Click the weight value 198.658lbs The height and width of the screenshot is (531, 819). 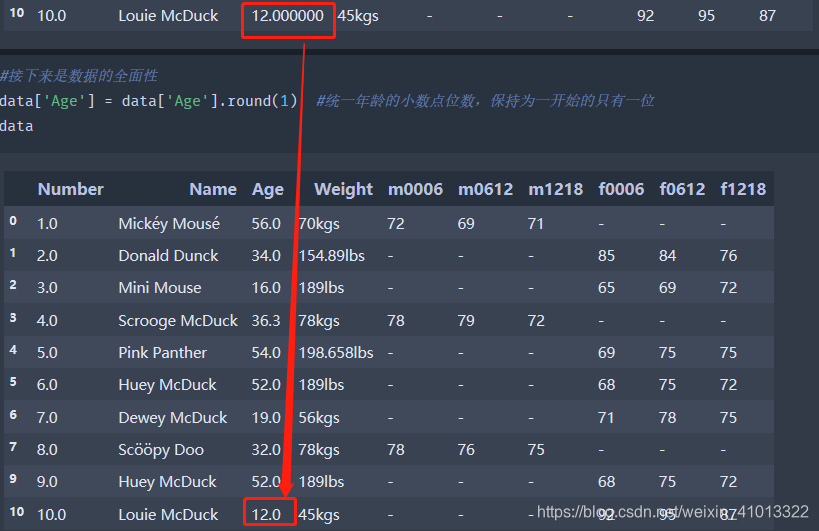point(335,352)
